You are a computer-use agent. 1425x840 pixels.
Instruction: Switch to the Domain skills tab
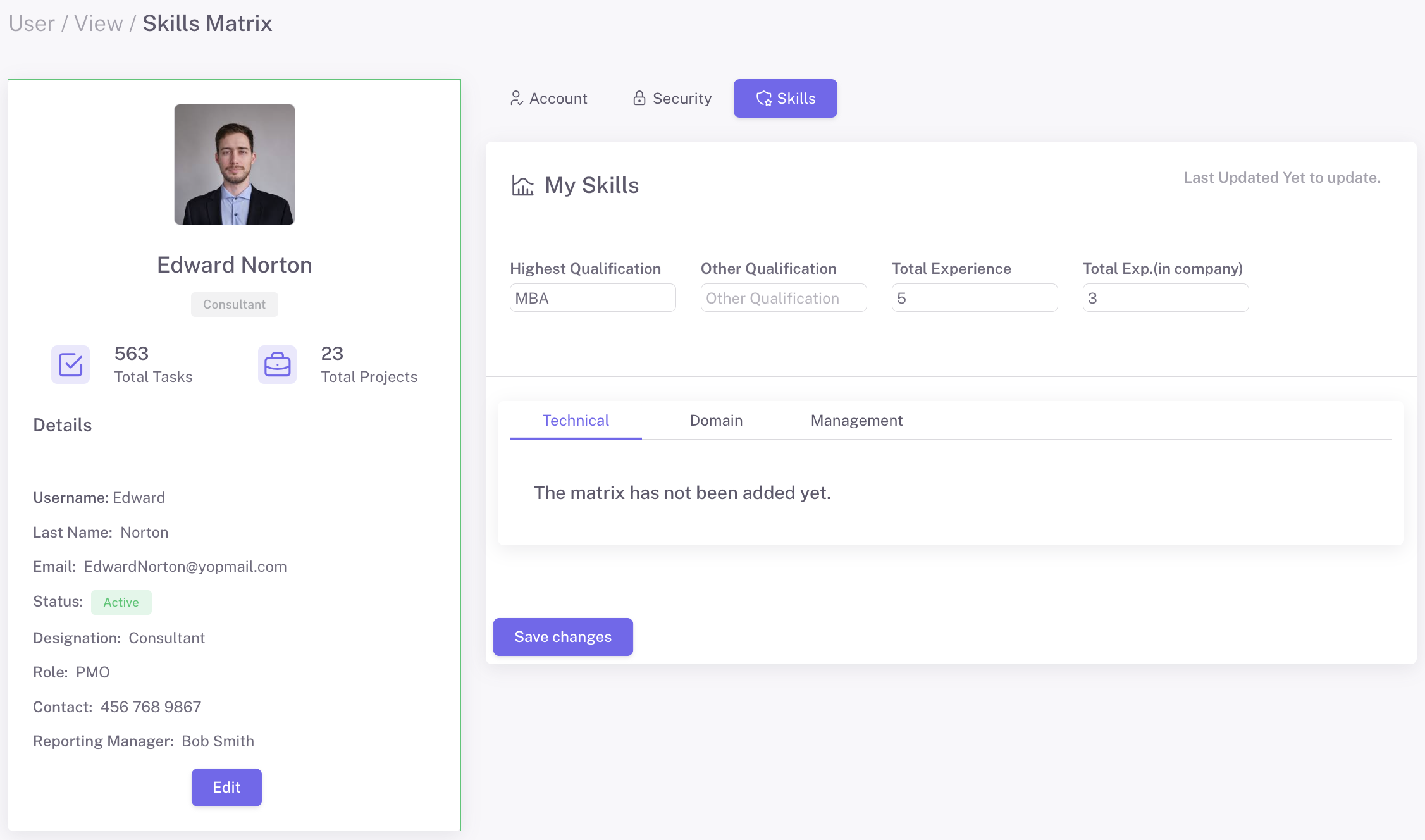(x=716, y=421)
